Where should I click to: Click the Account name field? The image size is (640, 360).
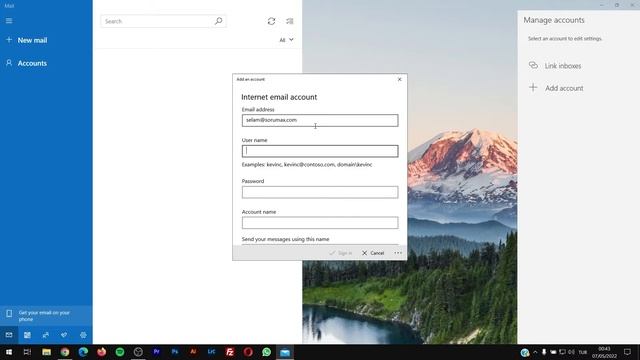click(x=320, y=223)
